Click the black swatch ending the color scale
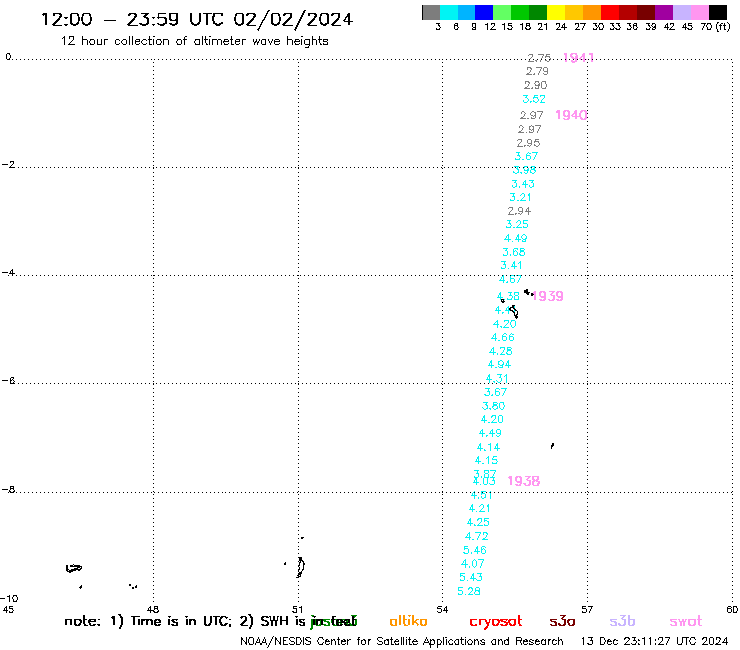Viewport: 740px width, 650px height. click(718, 12)
